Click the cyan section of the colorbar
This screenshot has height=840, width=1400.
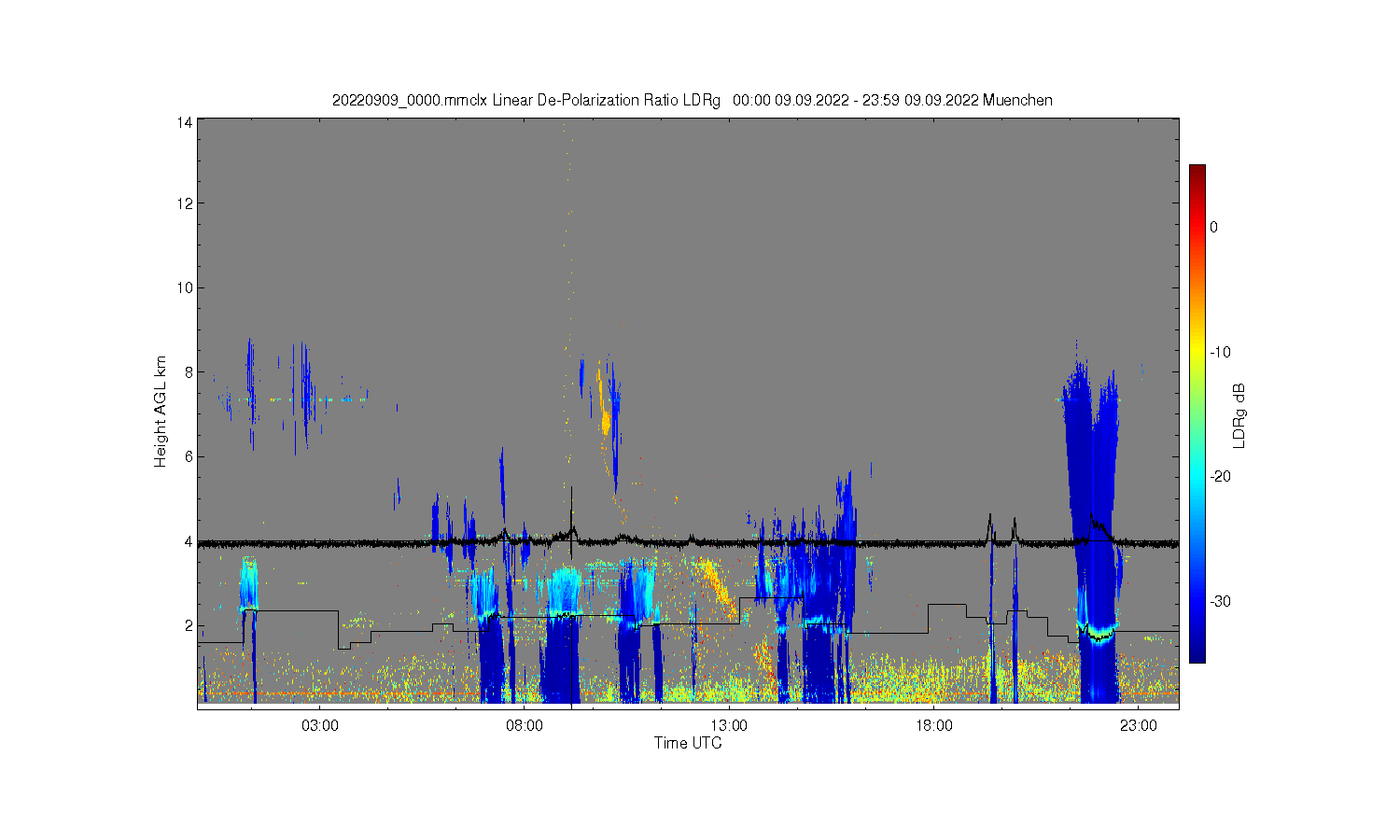1197,476
